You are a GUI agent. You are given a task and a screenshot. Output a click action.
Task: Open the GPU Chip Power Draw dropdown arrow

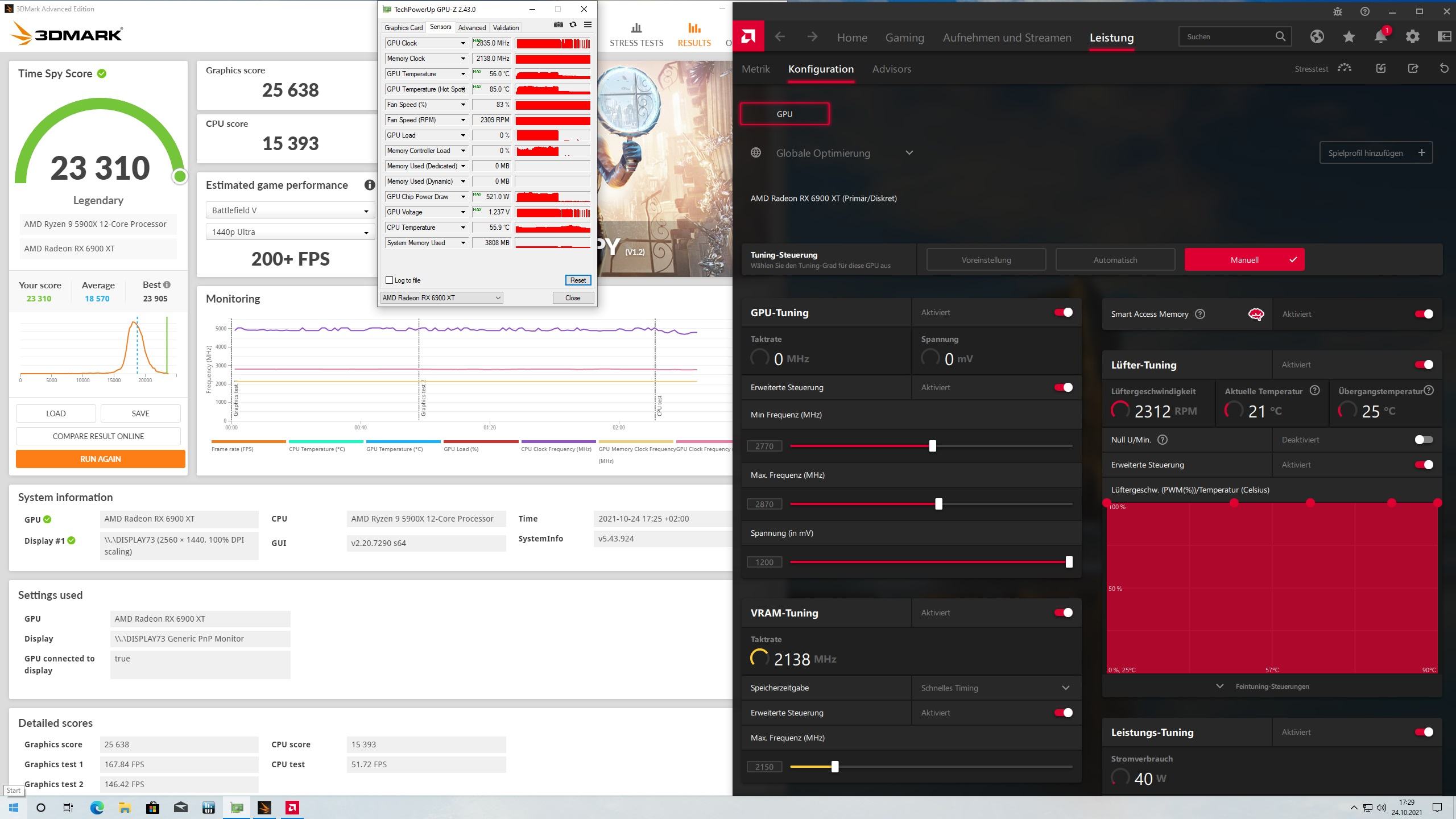click(x=463, y=197)
